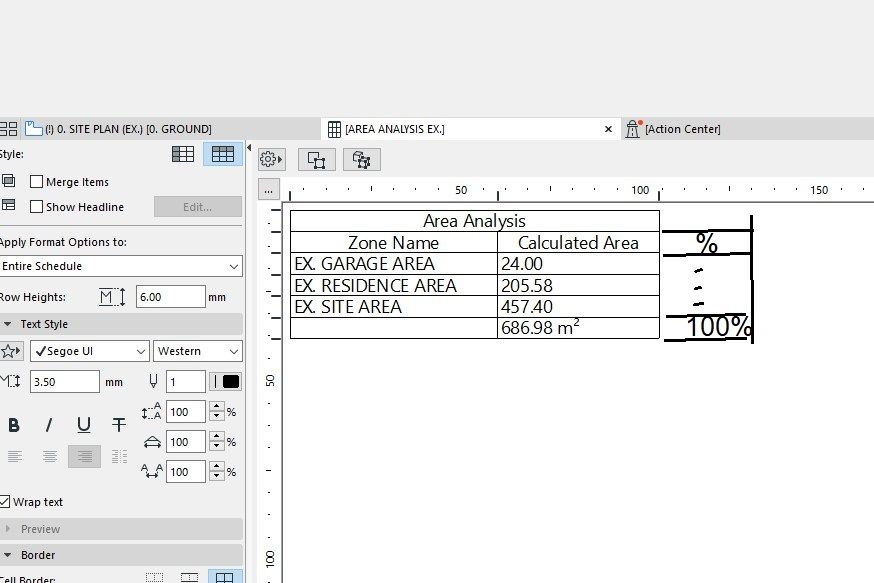The height and width of the screenshot is (583, 874).
Task: Apply Italic formatting to schedule text
Action: coord(48,424)
